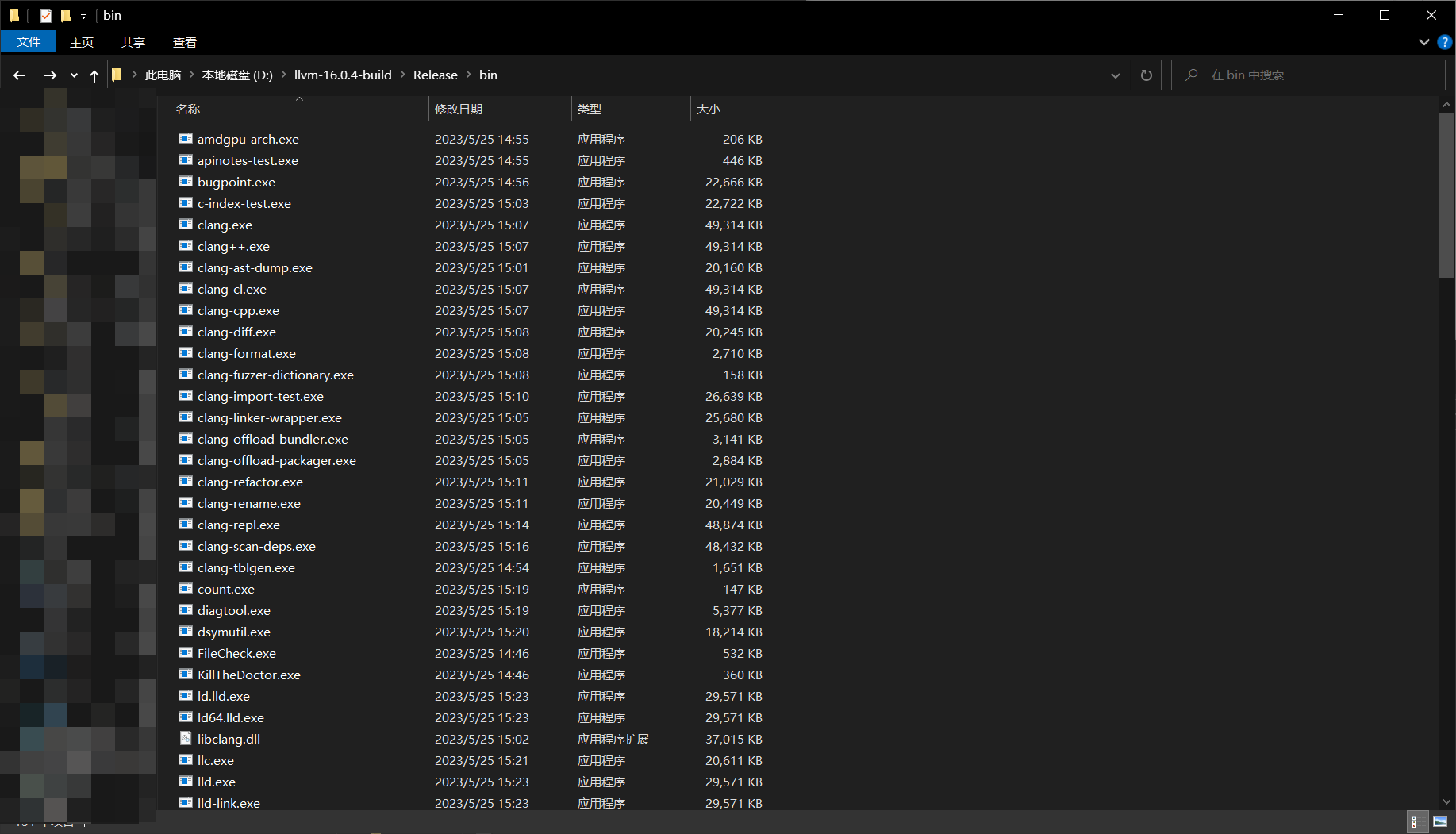The height and width of the screenshot is (834, 1456).
Task: Click the lld.exe file icon
Action: 186,782
